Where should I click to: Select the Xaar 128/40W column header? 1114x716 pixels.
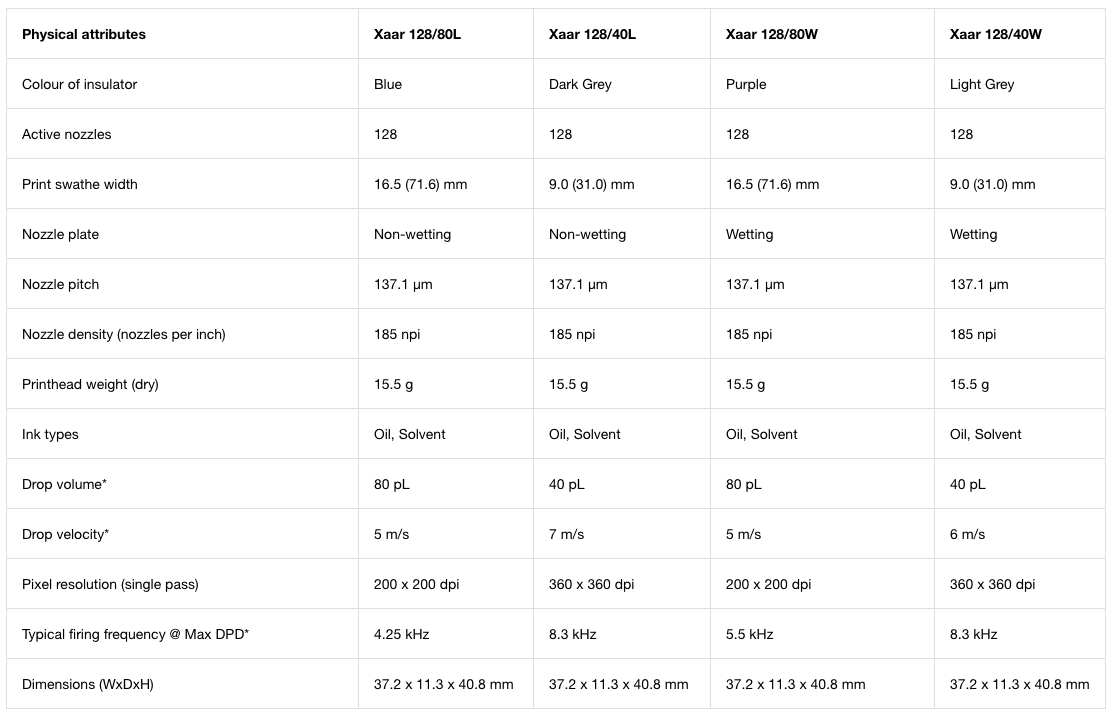point(995,34)
